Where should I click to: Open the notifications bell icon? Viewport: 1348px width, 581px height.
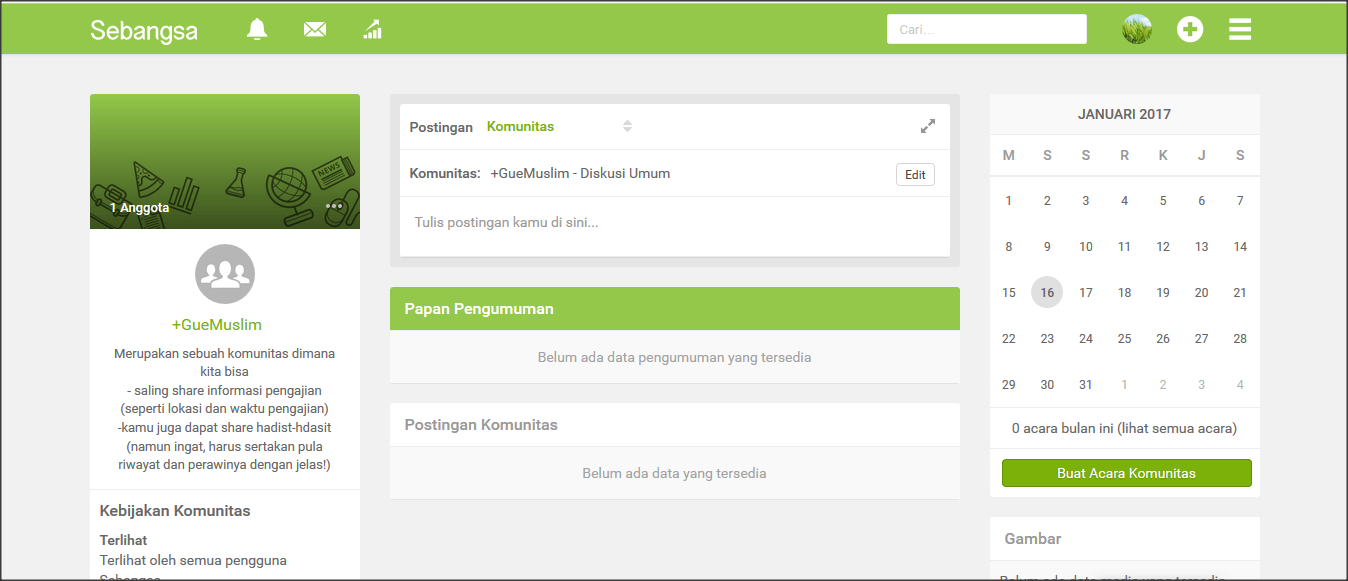(x=256, y=29)
